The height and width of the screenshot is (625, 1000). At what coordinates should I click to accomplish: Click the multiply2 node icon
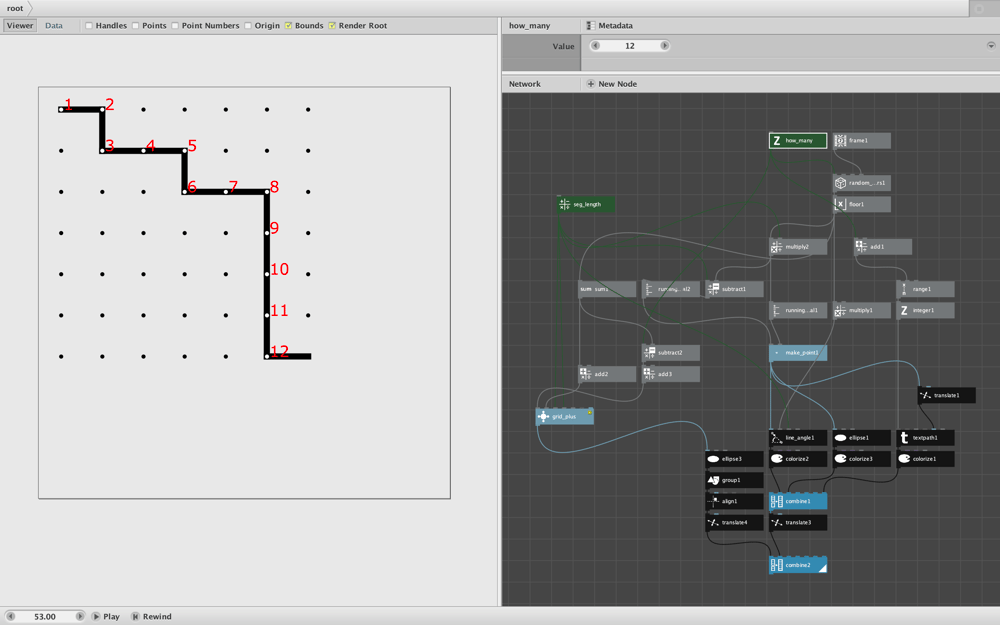point(776,247)
